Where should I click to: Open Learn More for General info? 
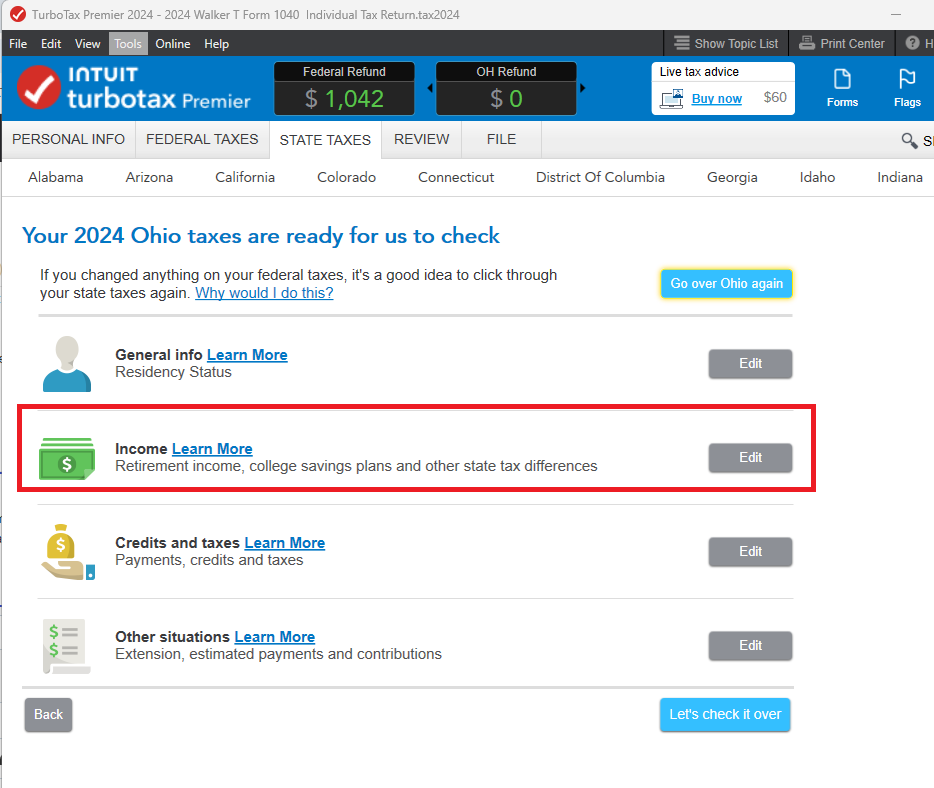[247, 355]
